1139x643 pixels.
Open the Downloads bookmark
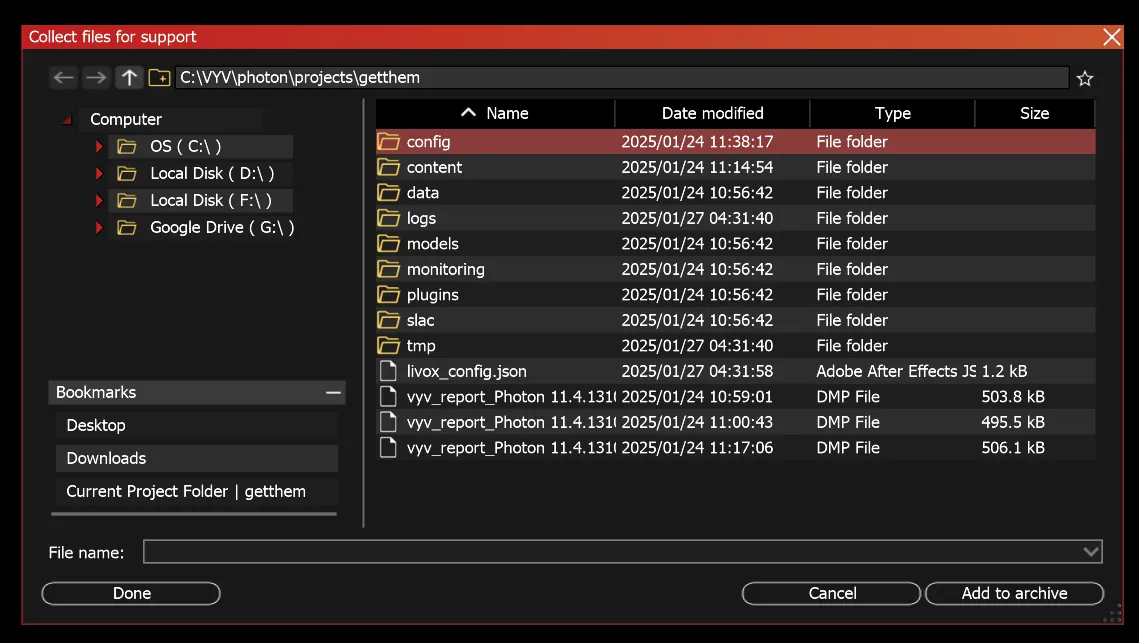[197, 458]
